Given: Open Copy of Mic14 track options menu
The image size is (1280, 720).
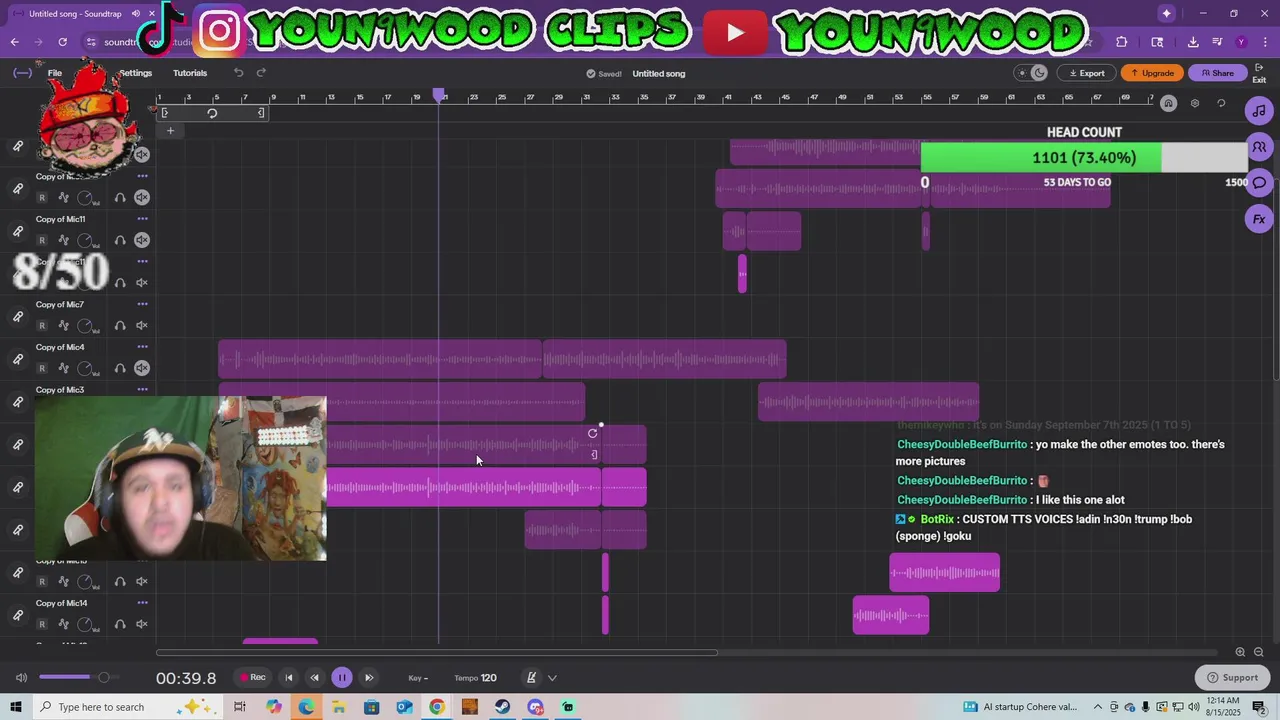Looking at the screenshot, I should point(142,603).
